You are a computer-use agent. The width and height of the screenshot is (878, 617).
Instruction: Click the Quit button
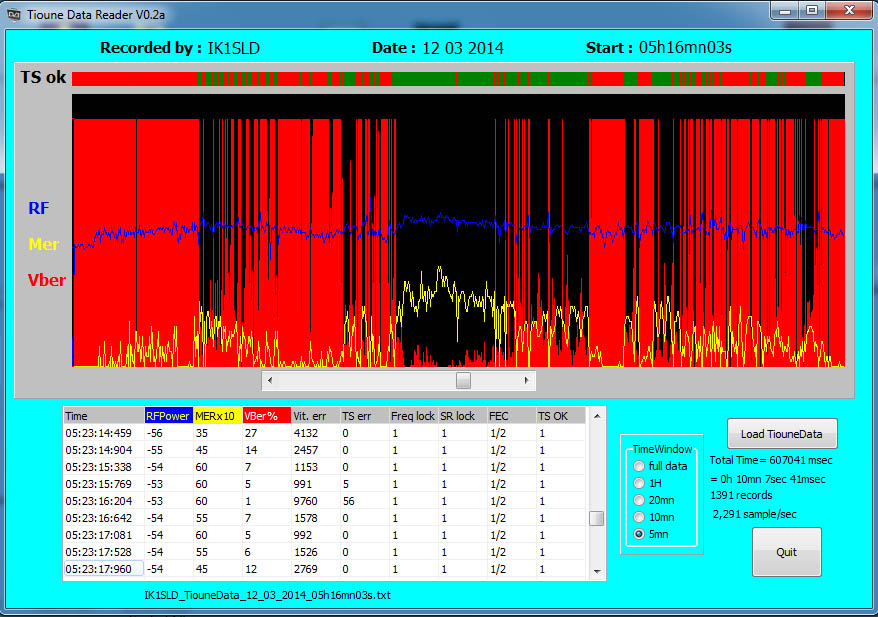[786, 552]
